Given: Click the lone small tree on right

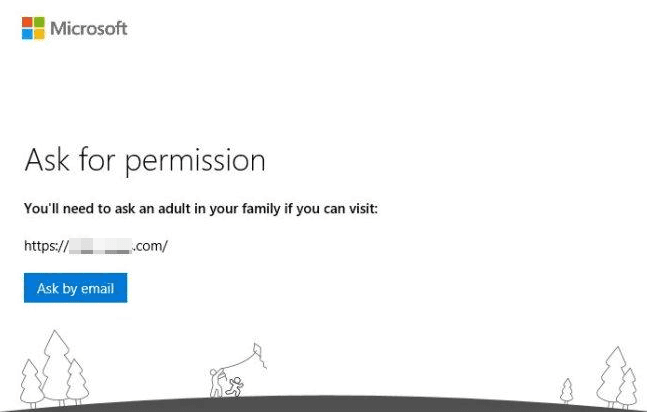Looking at the screenshot, I should point(567,389).
